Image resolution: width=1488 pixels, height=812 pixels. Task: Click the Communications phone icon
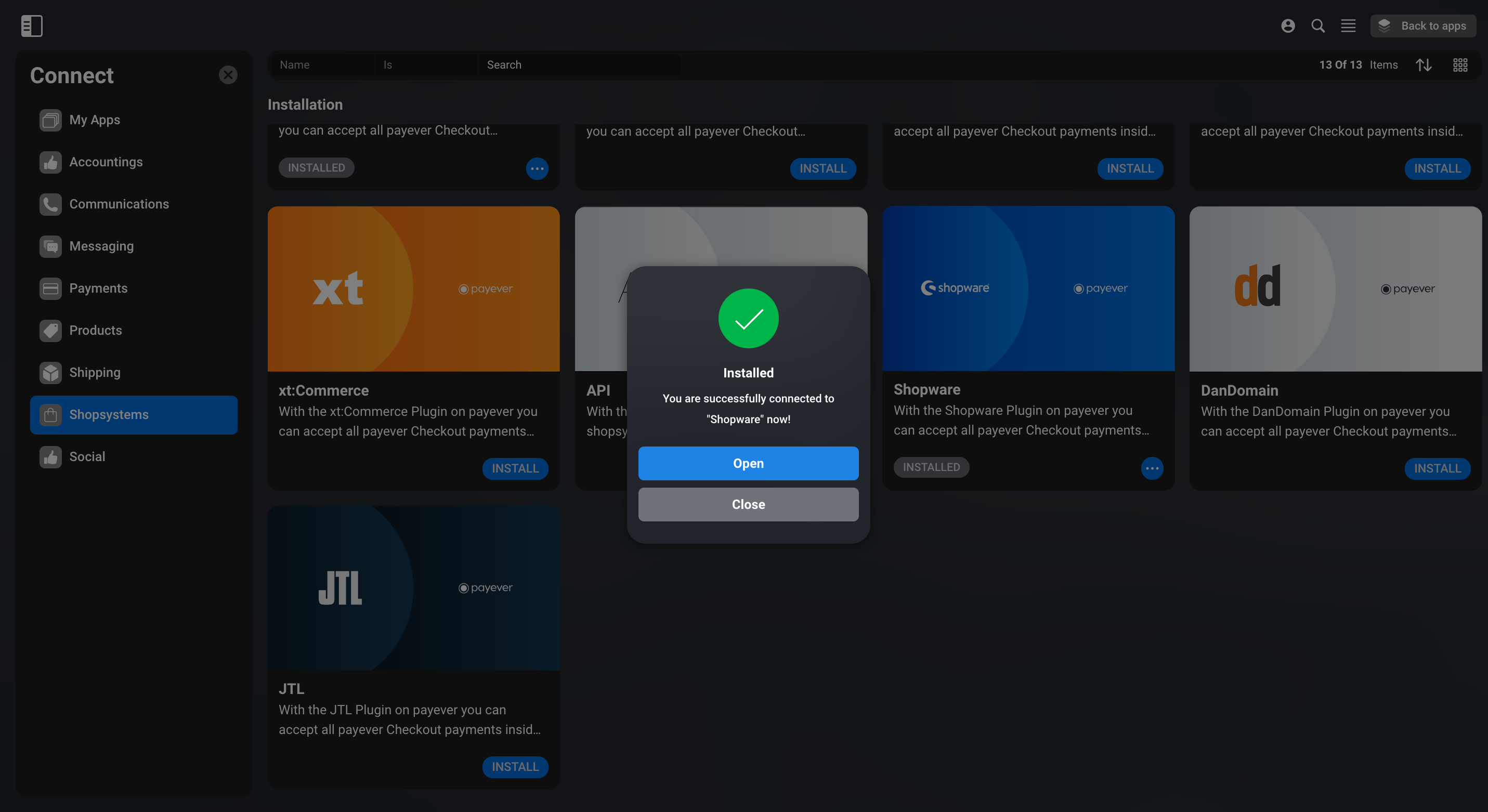(x=51, y=204)
